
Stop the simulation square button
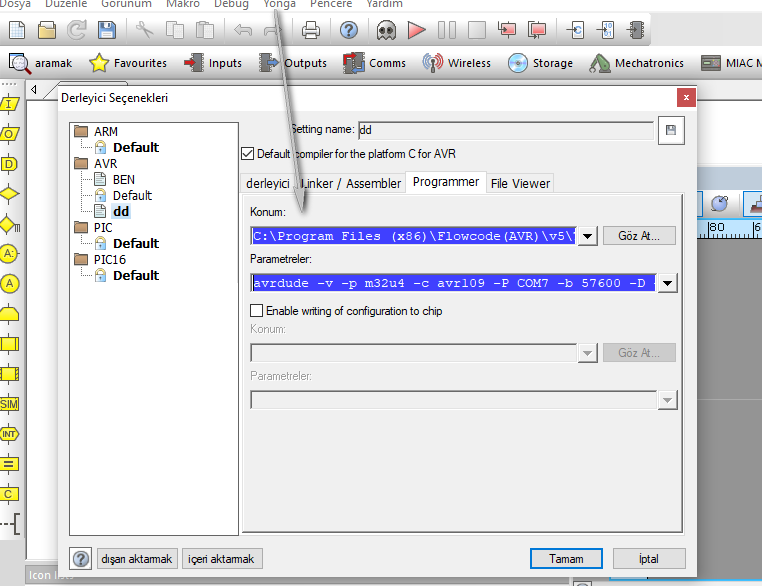tap(477, 30)
